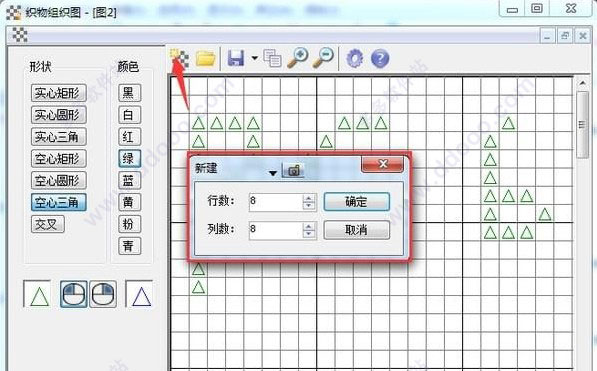Decrease 列数 with the down arrow
The height and width of the screenshot is (371, 597).
pyautogui.click(x=309, y=234)
